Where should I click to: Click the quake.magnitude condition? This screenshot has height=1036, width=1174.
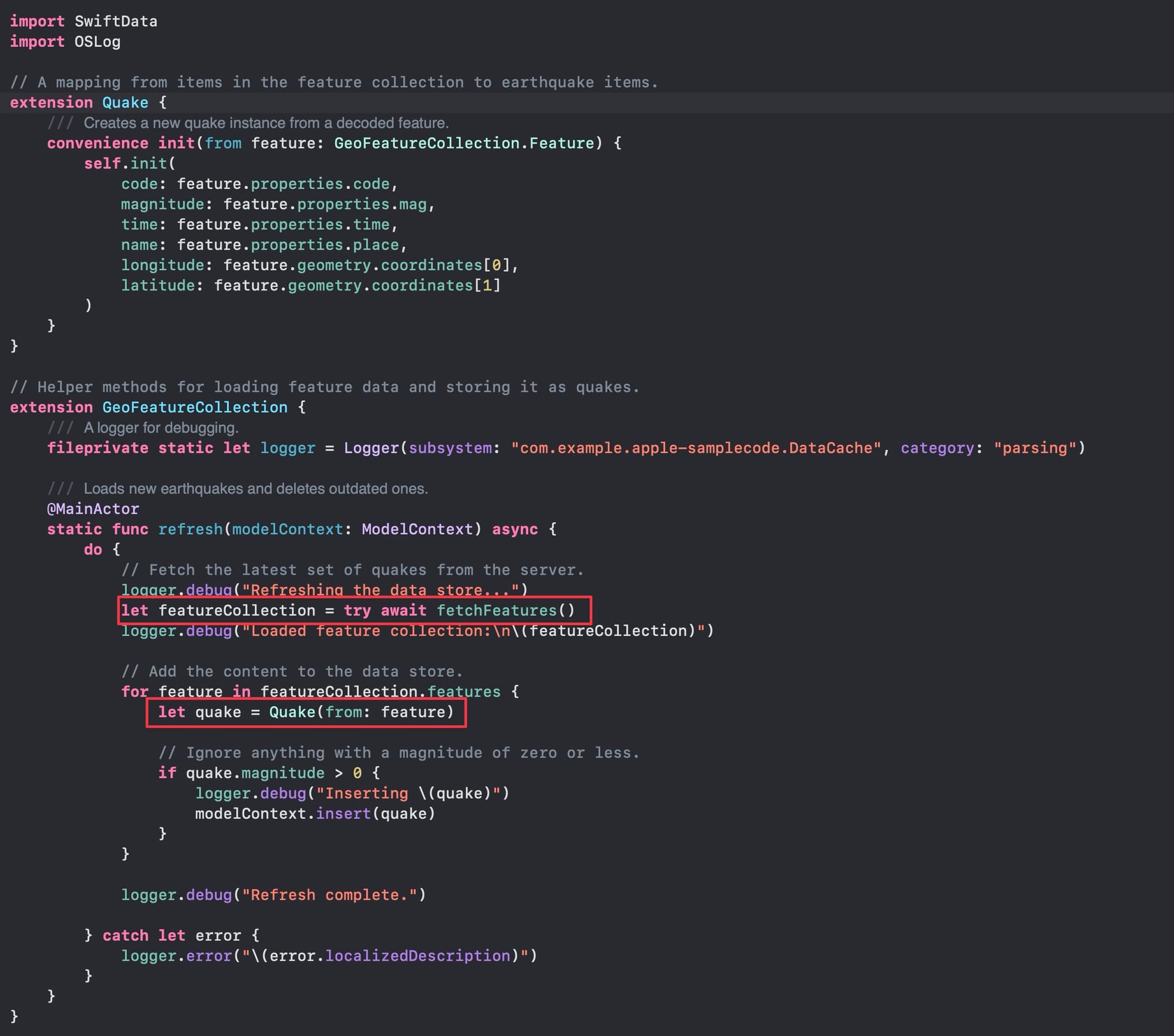pos(255,773)
